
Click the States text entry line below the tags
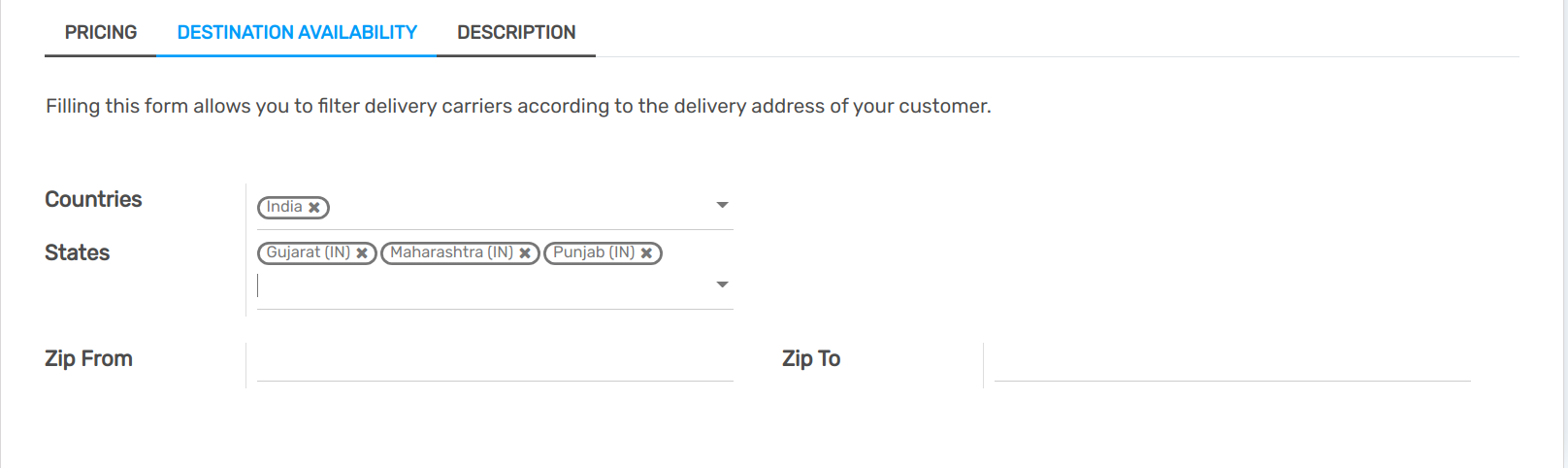[485, 285]
